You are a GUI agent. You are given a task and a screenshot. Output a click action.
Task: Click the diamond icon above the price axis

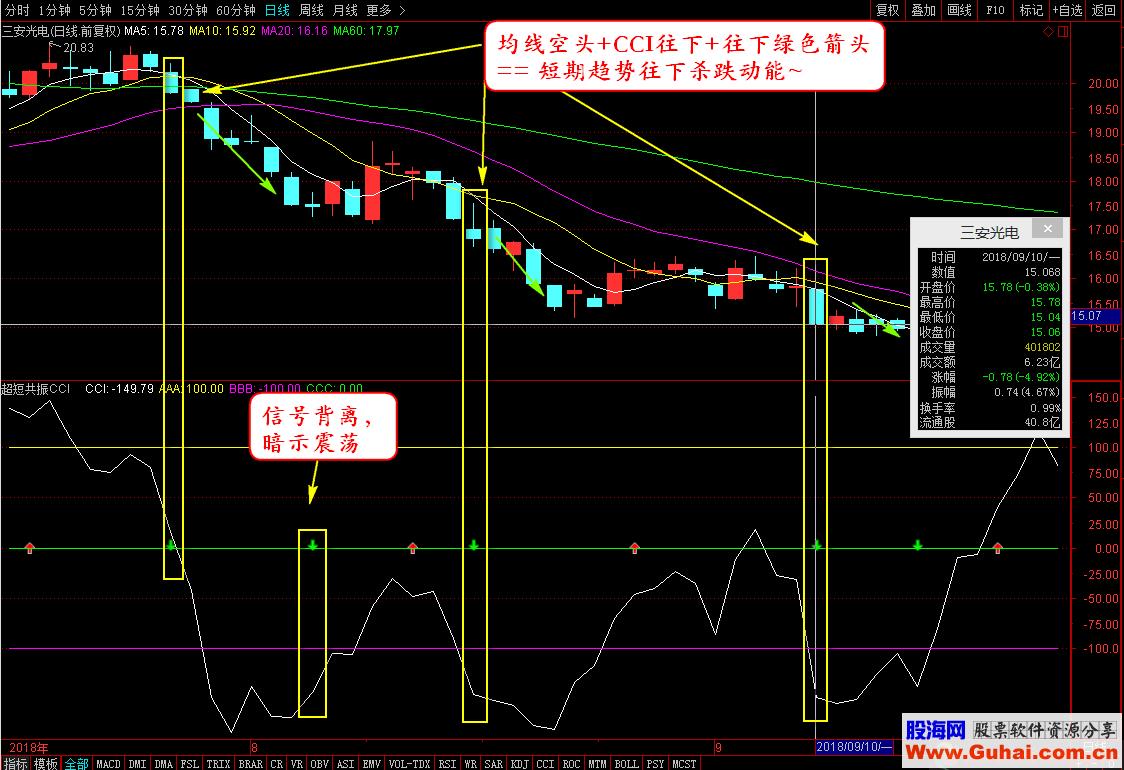pos(1048,32)
